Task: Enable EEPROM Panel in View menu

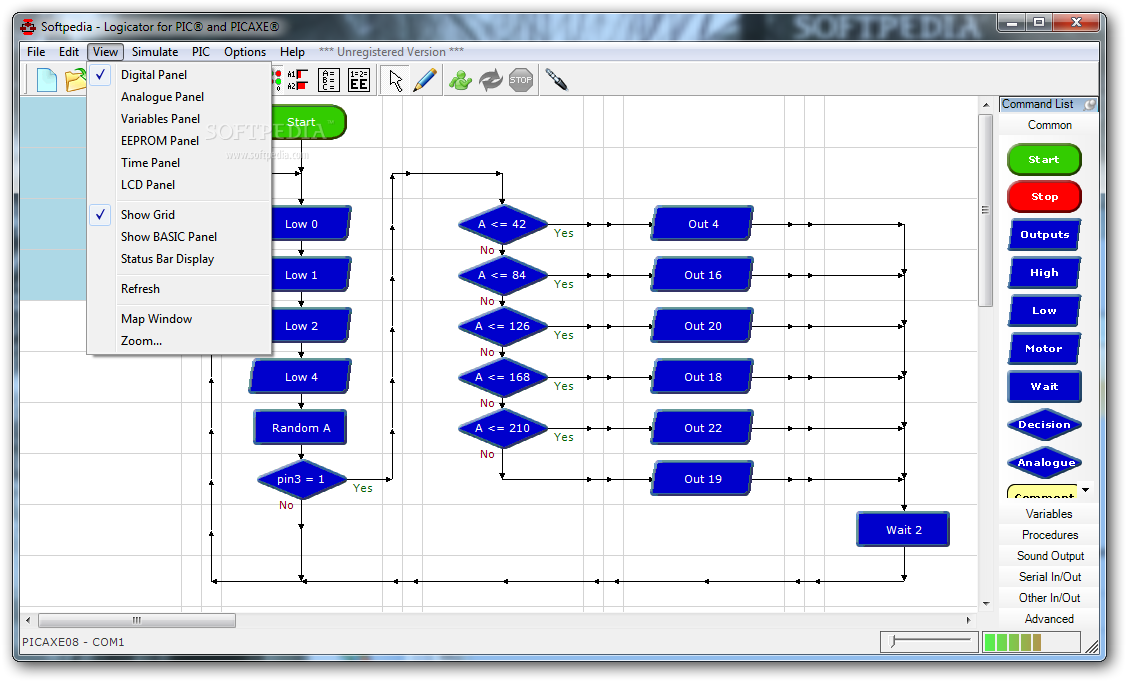Action: coord(179,141)
